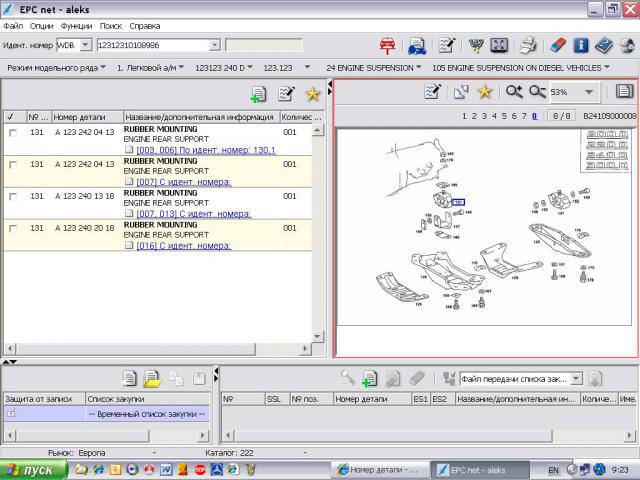Expand the 24 ENGINE SUSPENSION group dropdown
The height and width of the screenshot is (480, 640).
coord(420,67)
